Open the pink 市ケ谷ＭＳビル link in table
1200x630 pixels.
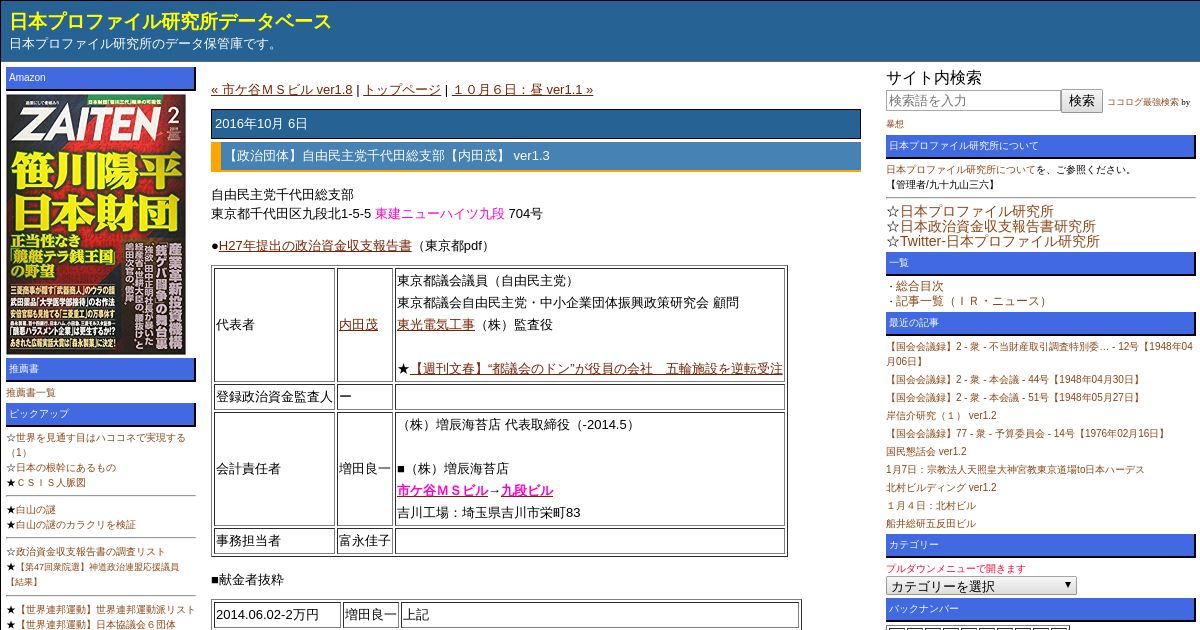click(x=442, y=490)
